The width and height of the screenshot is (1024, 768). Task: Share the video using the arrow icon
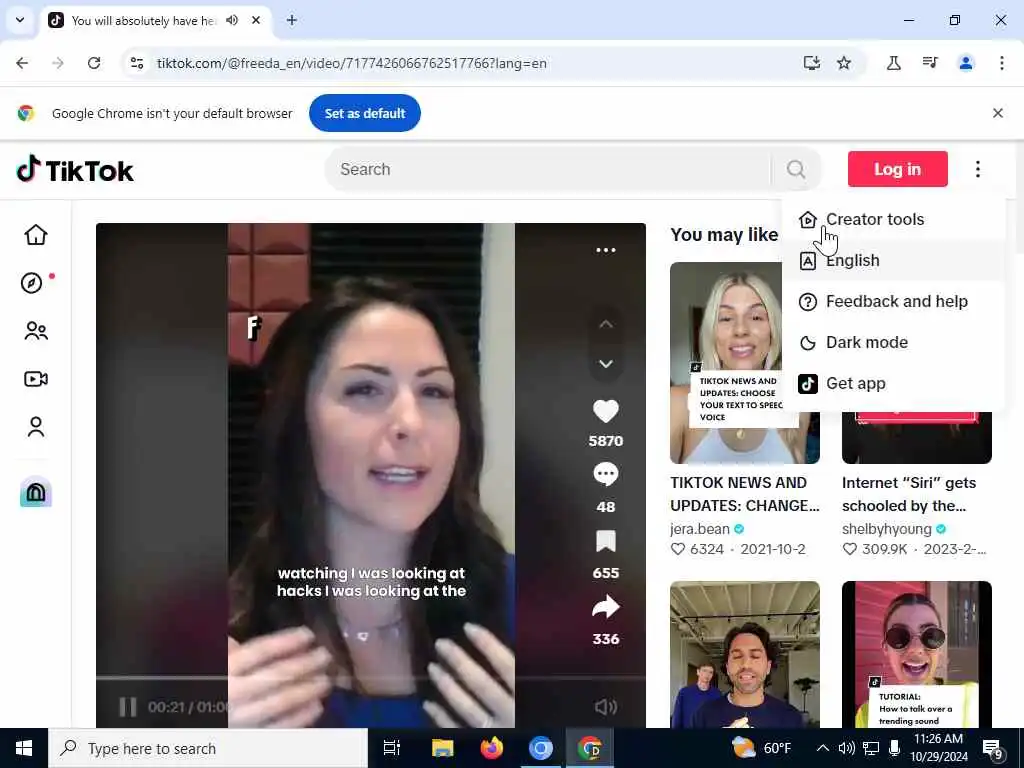[x=605, y=607]
